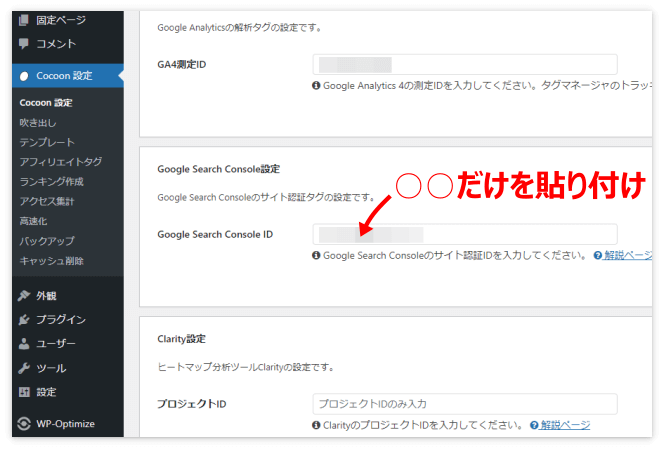Click the 固定ページ pages icon
The width and height of the screenshot is (664, 450).
click(24, 20)
